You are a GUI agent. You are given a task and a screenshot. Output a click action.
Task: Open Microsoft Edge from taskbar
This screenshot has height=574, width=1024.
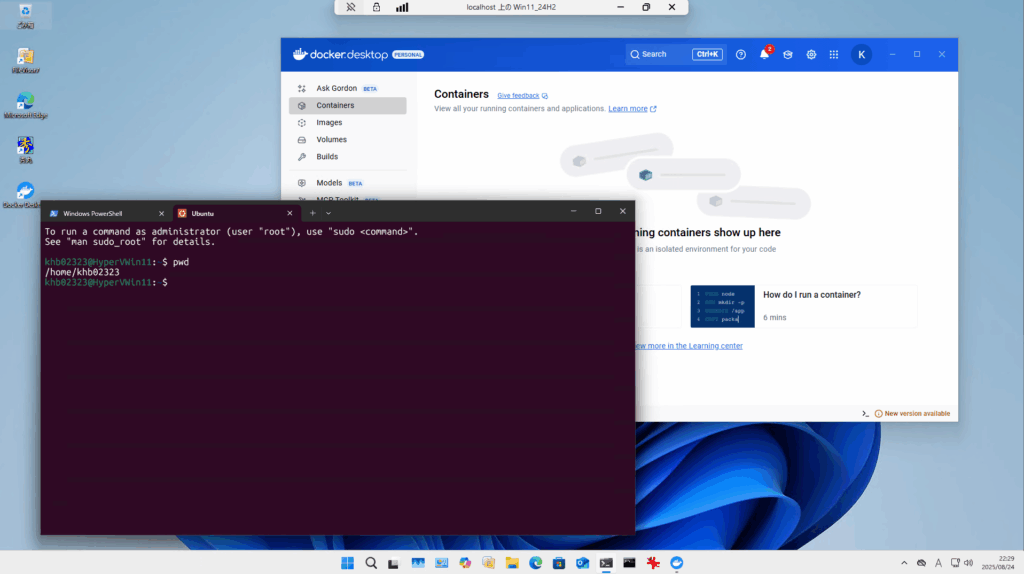[x=536, y=563]
